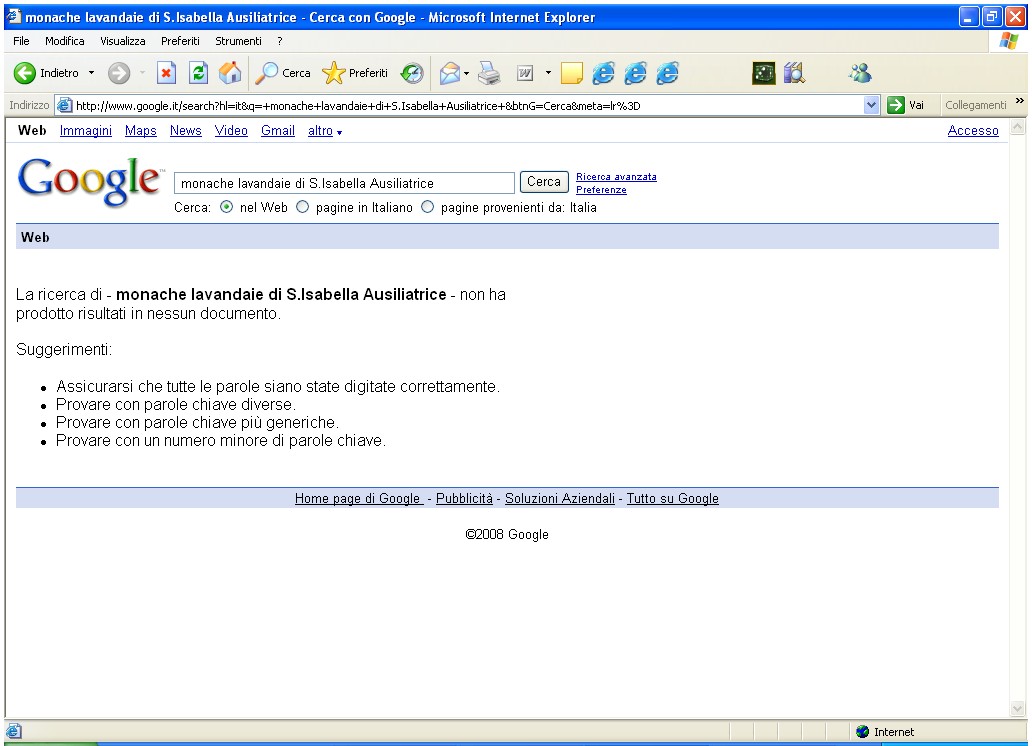
Task: Click the Suggerimenti: heading text
Action: pyautogui.click(x=64, y=350)
